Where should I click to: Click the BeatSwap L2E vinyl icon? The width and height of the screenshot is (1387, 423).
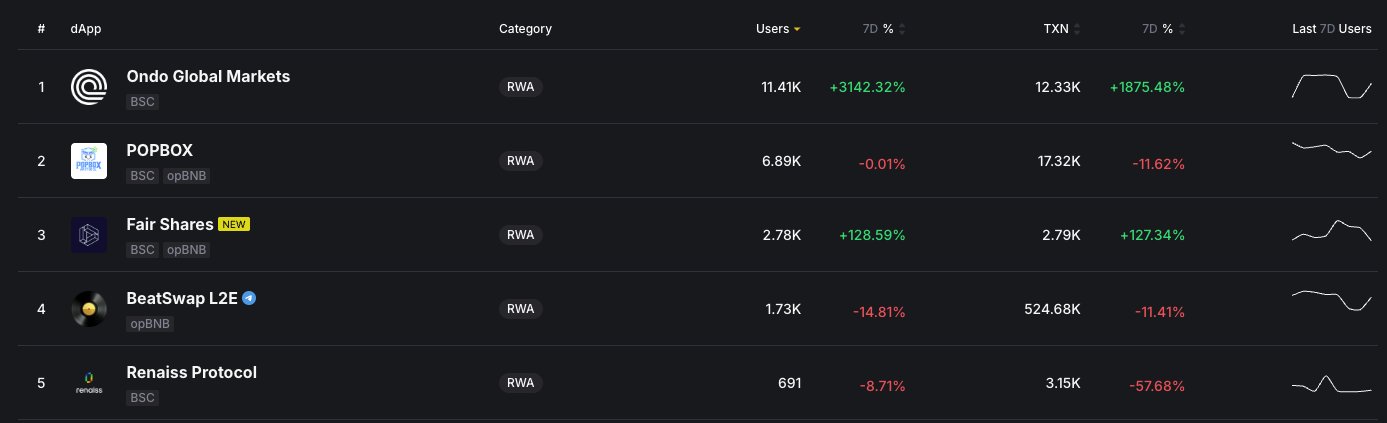[x=89, y=309]
